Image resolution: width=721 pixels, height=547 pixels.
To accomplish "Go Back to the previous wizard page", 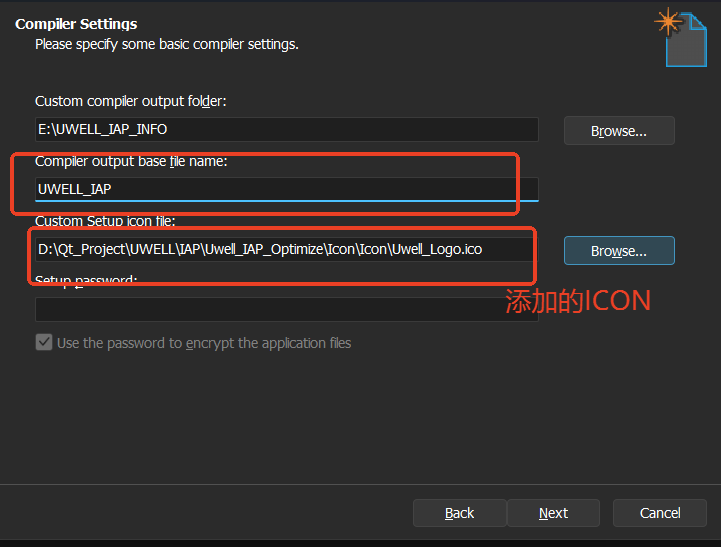I will click(459, 513).
